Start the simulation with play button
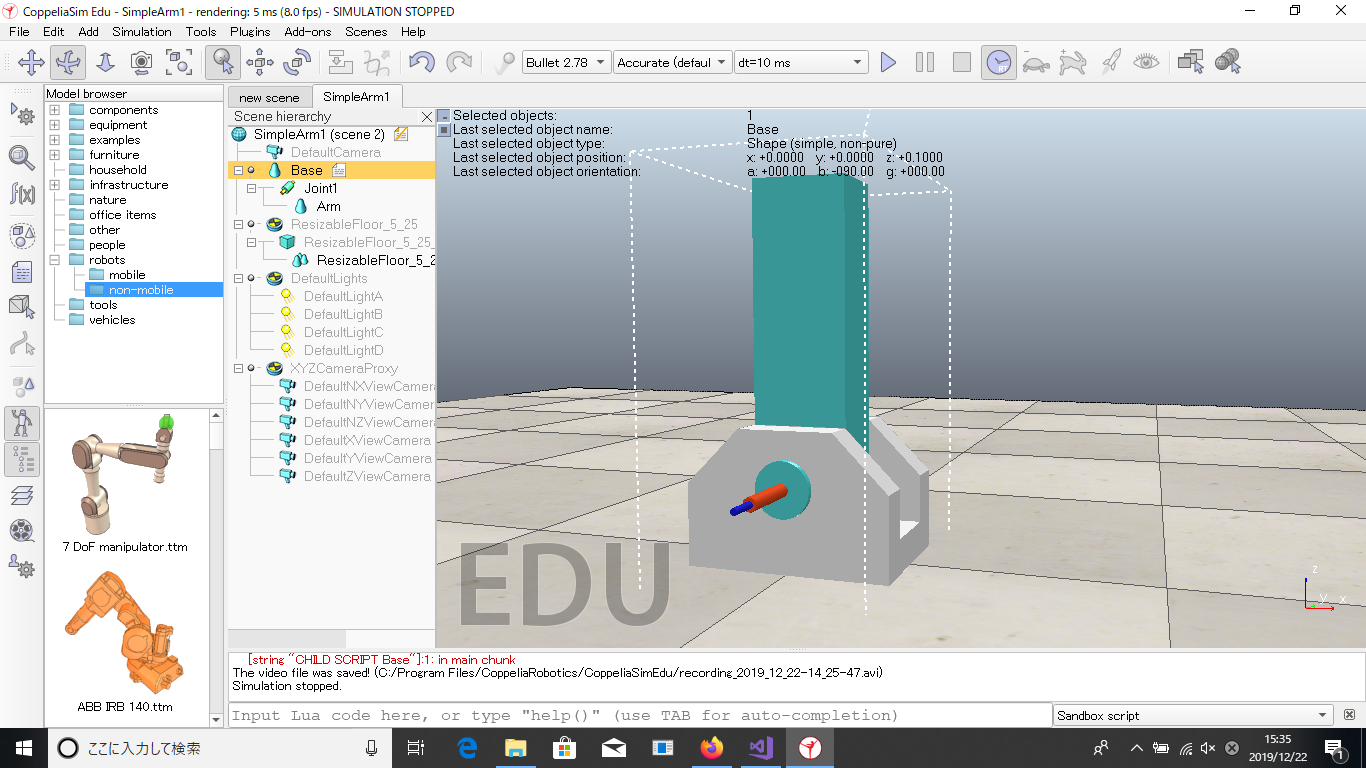This screenshot has height=768, width=1366. (x=888, y=62)
